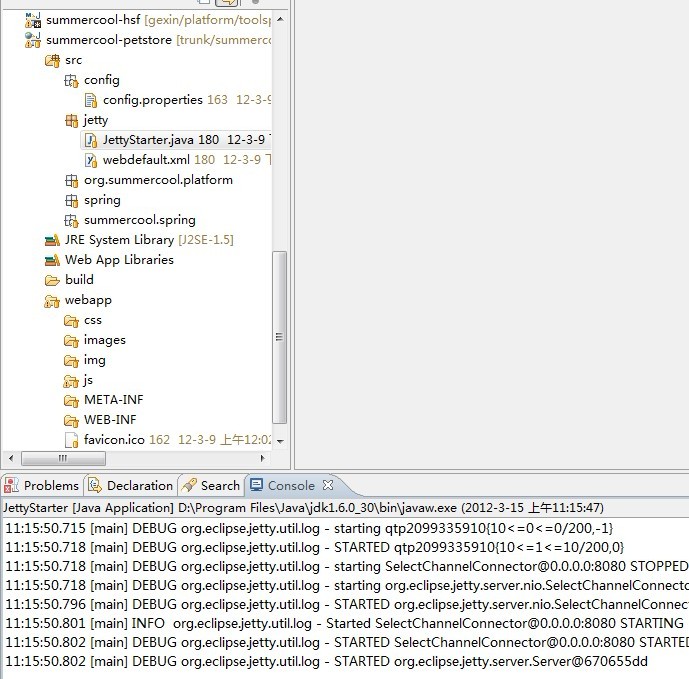Click the JettyStarter [Java Application] console header
The height and width of the screenshot is (679, 689).
(x=303, y=508)
